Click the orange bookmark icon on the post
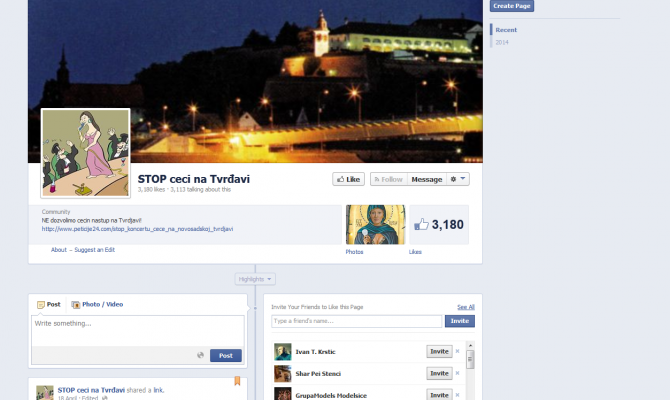The height and width of the screenshot is (400, 670). coord(237,381)
